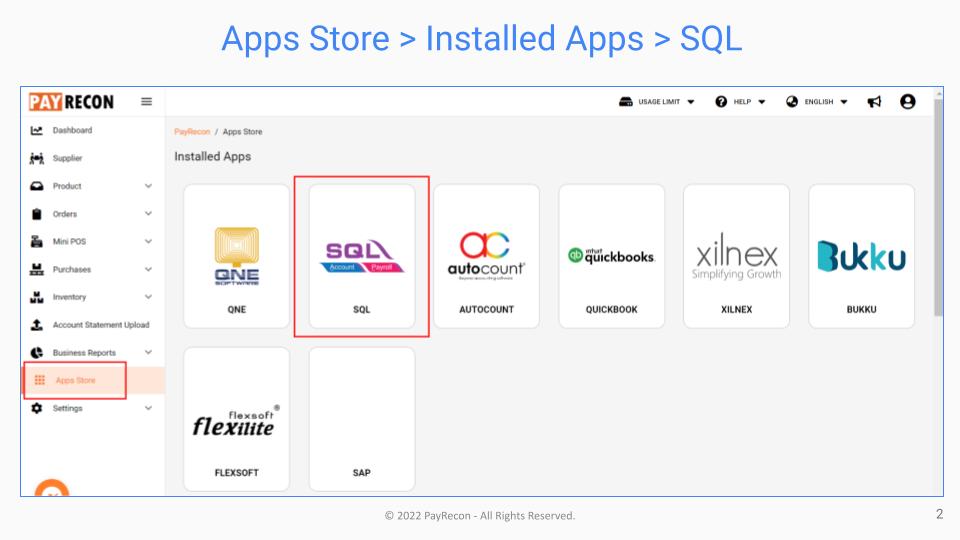This screenshot has width=960, height=540.
Task: Open the QuickBook app card
Action: pyautogui.click(x=612, y=257)
